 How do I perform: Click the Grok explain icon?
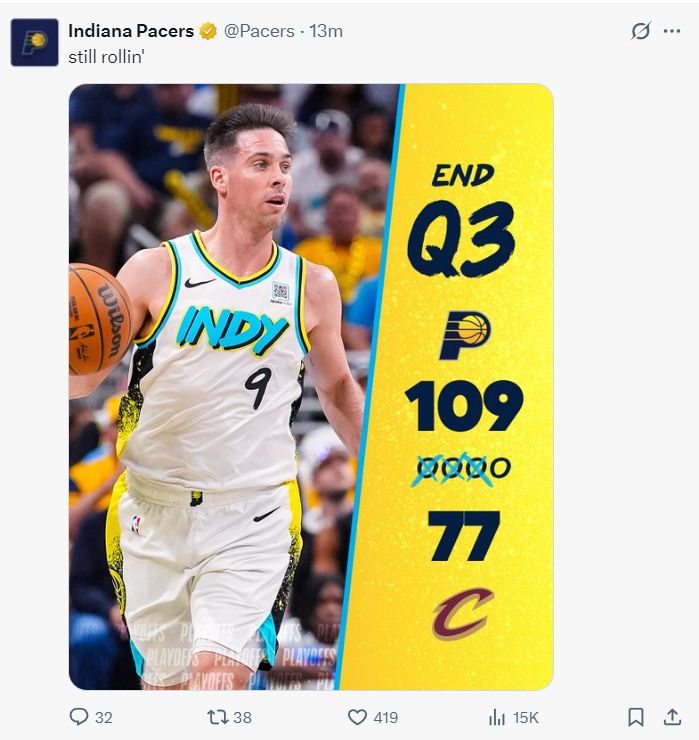641,31
